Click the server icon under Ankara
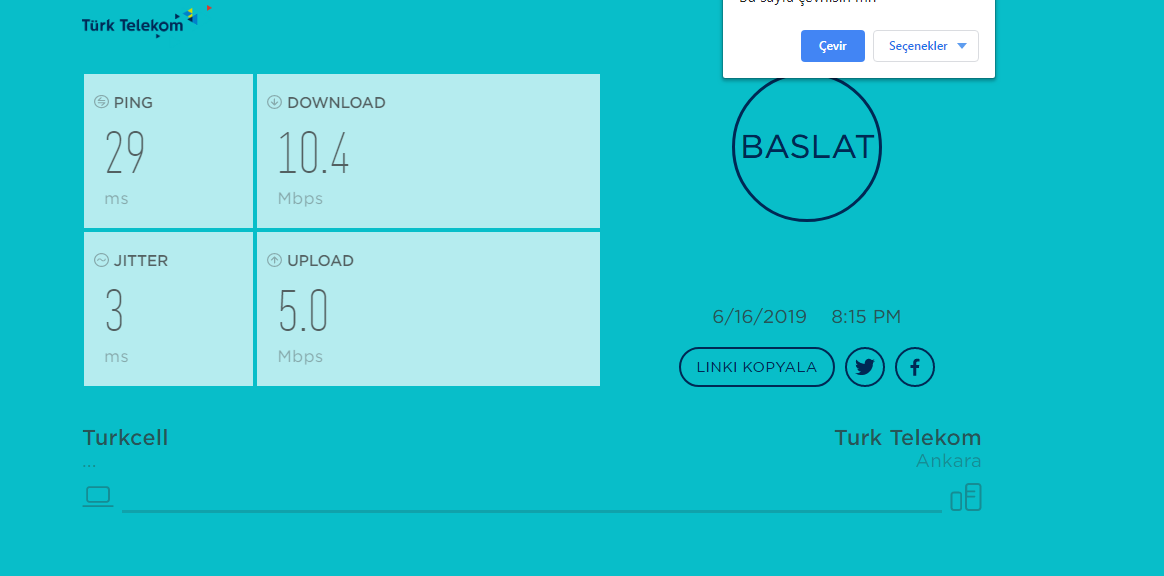The image size is (1164, 576). tap(967, 497)
